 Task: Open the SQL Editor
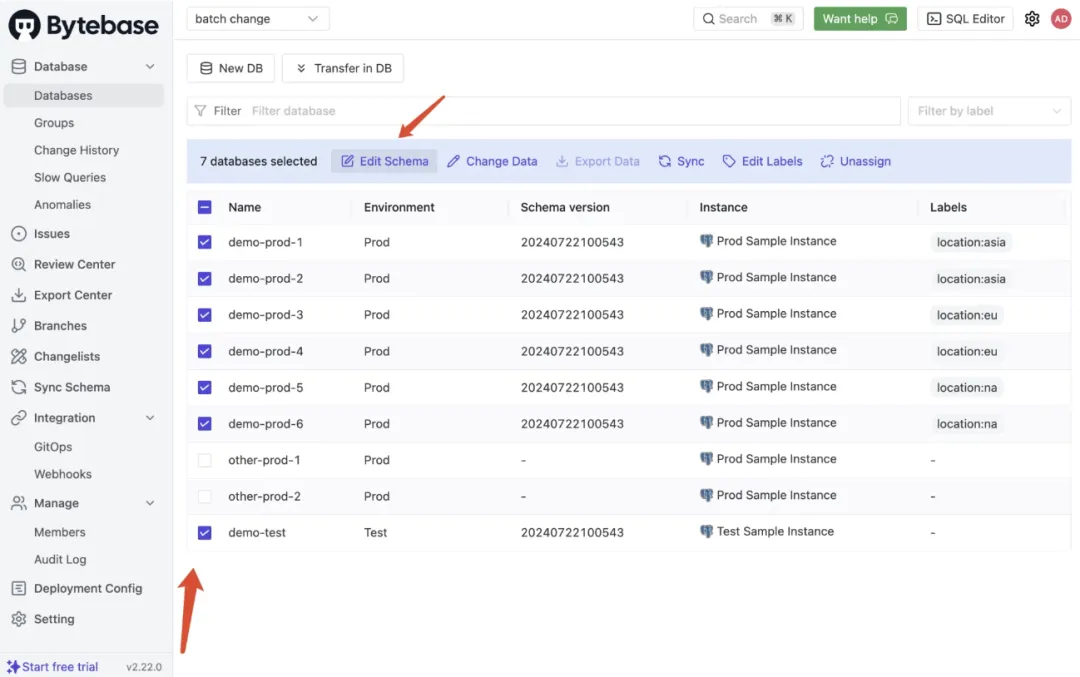[965, 19]
